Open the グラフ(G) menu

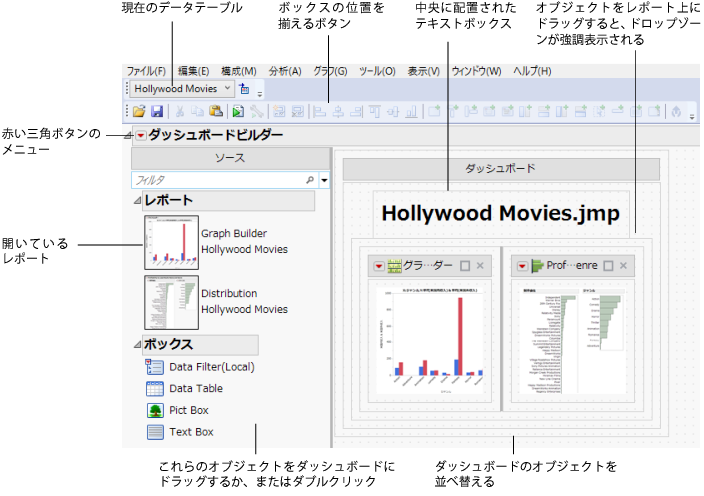tap(330, 71)
